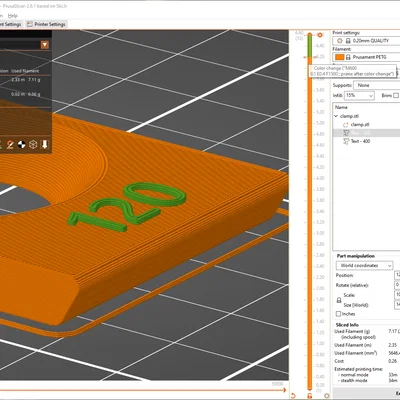Click the Name column header

click(x=341, y=107)
